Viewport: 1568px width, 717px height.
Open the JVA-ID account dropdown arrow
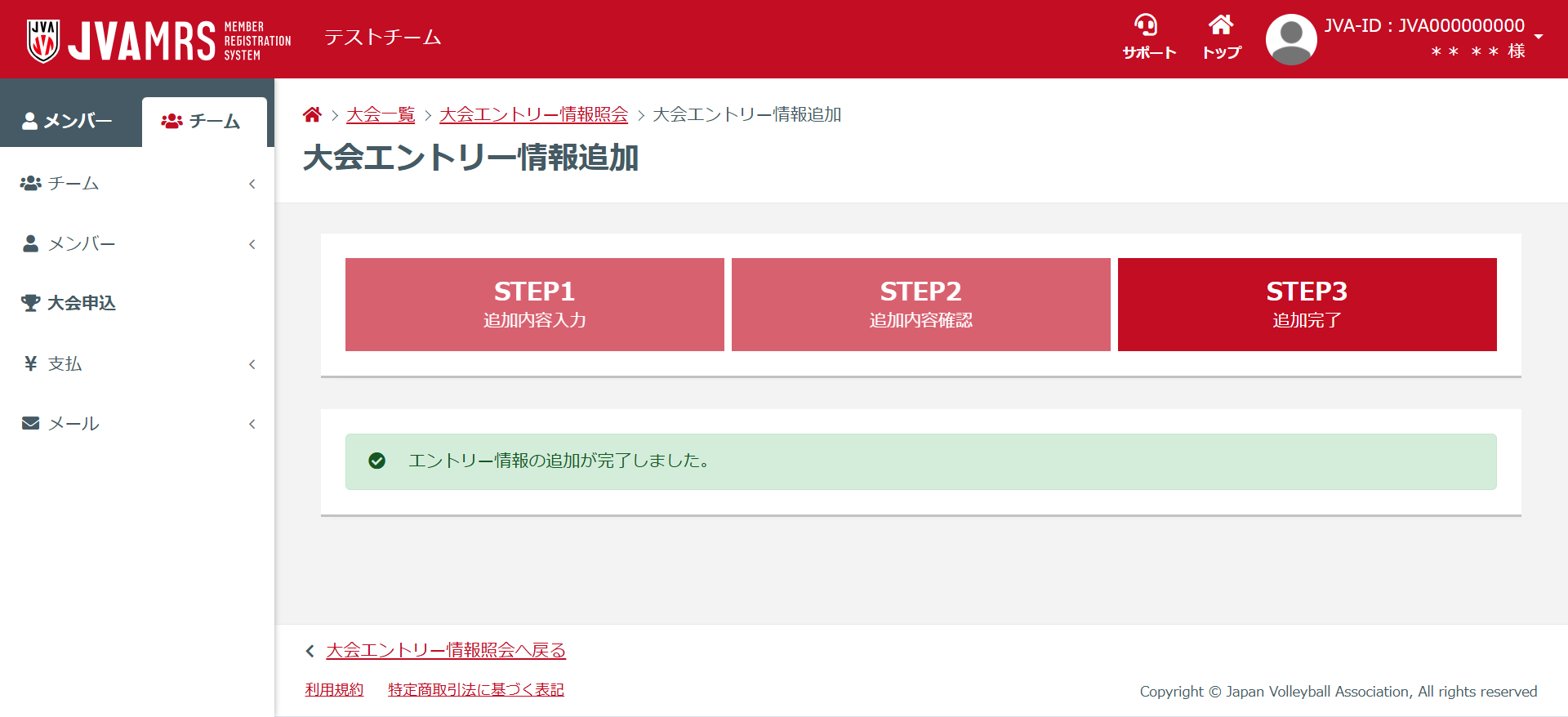1538,37
